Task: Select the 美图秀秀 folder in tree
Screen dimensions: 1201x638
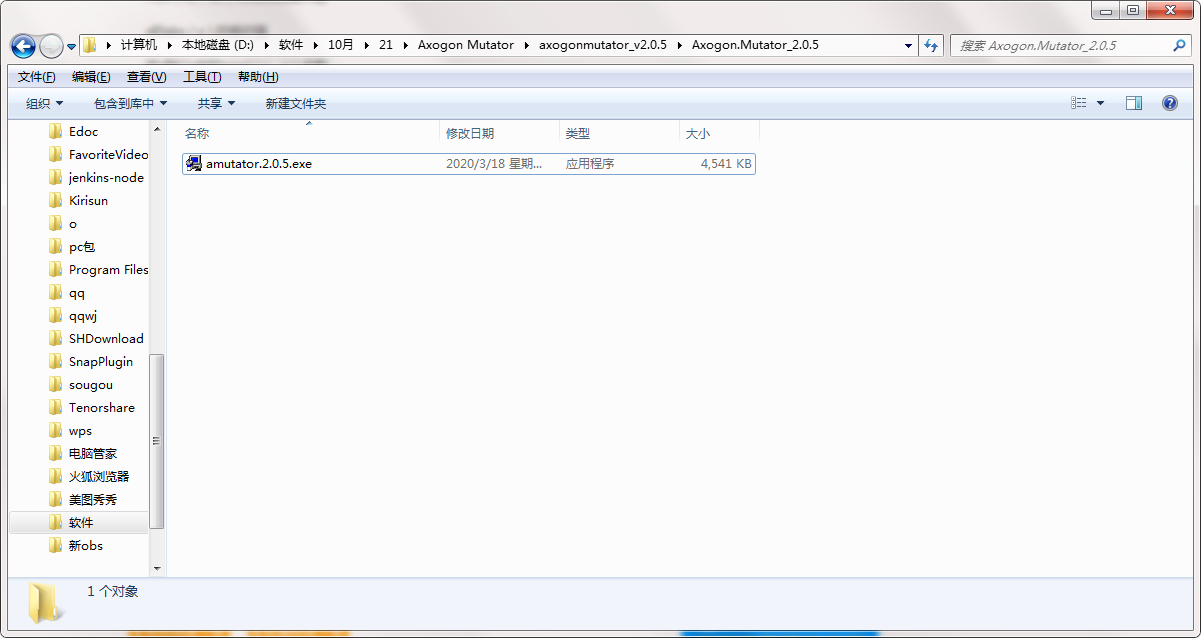Action: click(92, 499)
